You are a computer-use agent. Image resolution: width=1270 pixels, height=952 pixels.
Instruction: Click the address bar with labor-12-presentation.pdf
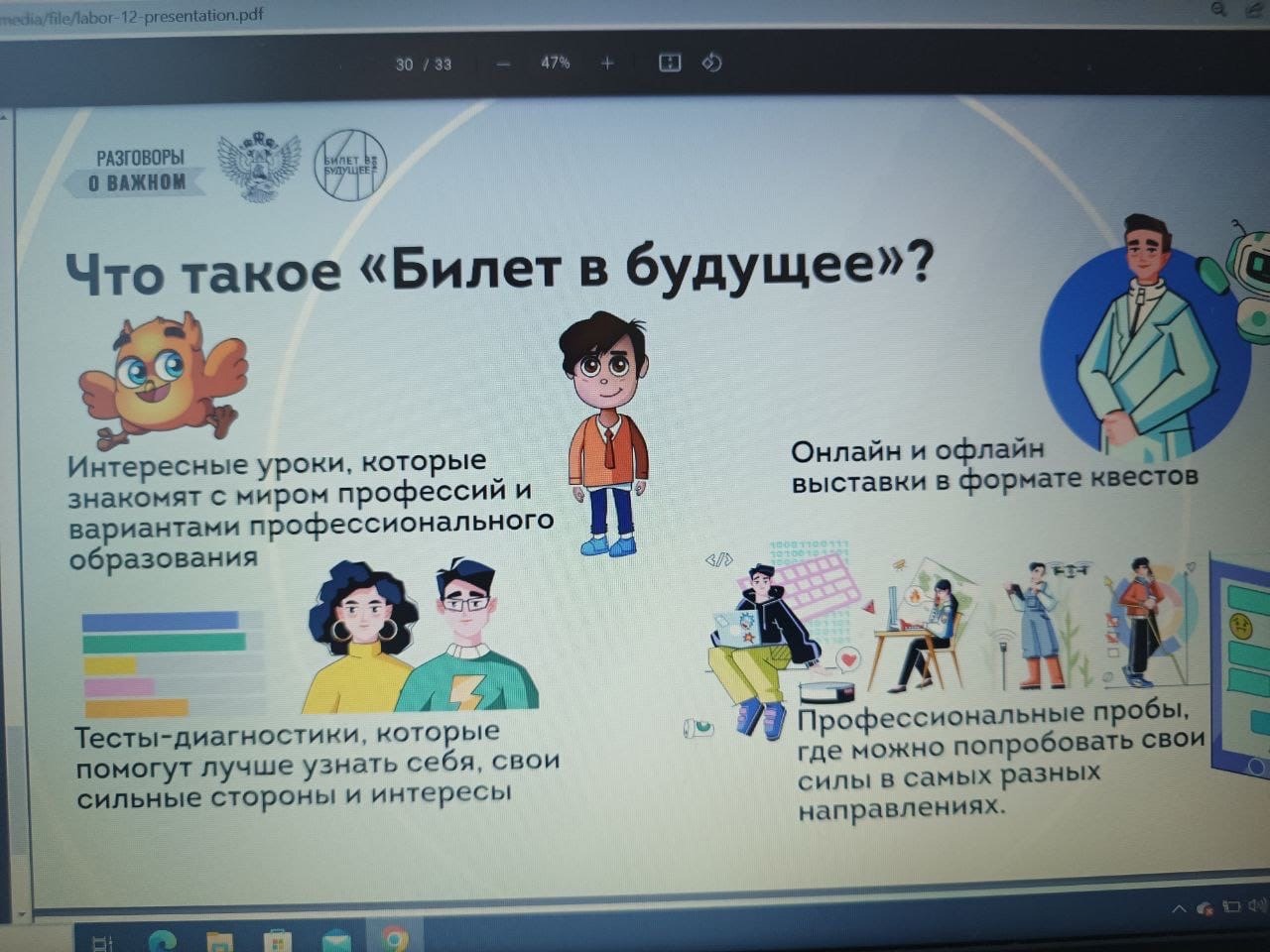tap(139, 15)
